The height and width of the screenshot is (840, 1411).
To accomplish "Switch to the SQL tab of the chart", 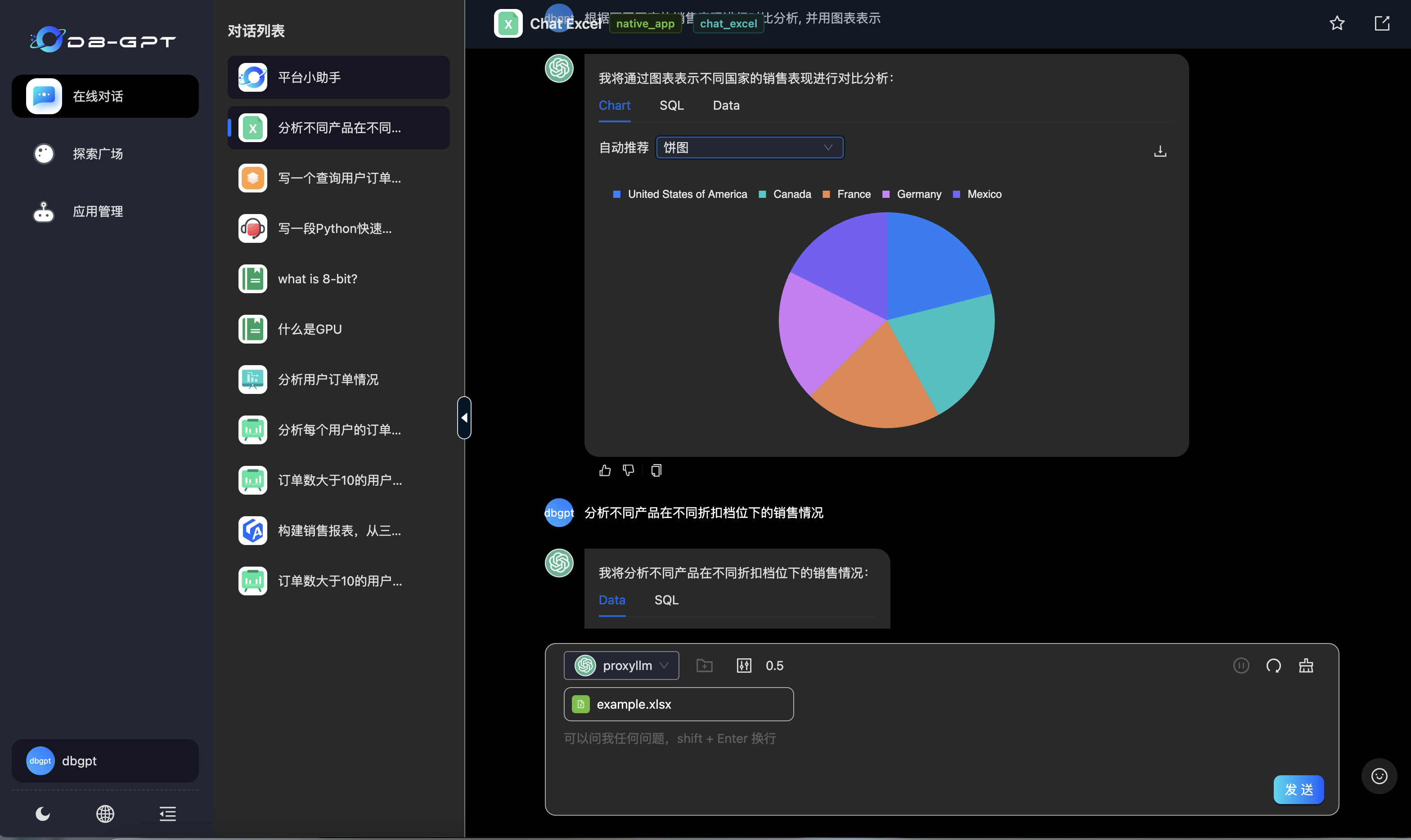I will (671, 105).
